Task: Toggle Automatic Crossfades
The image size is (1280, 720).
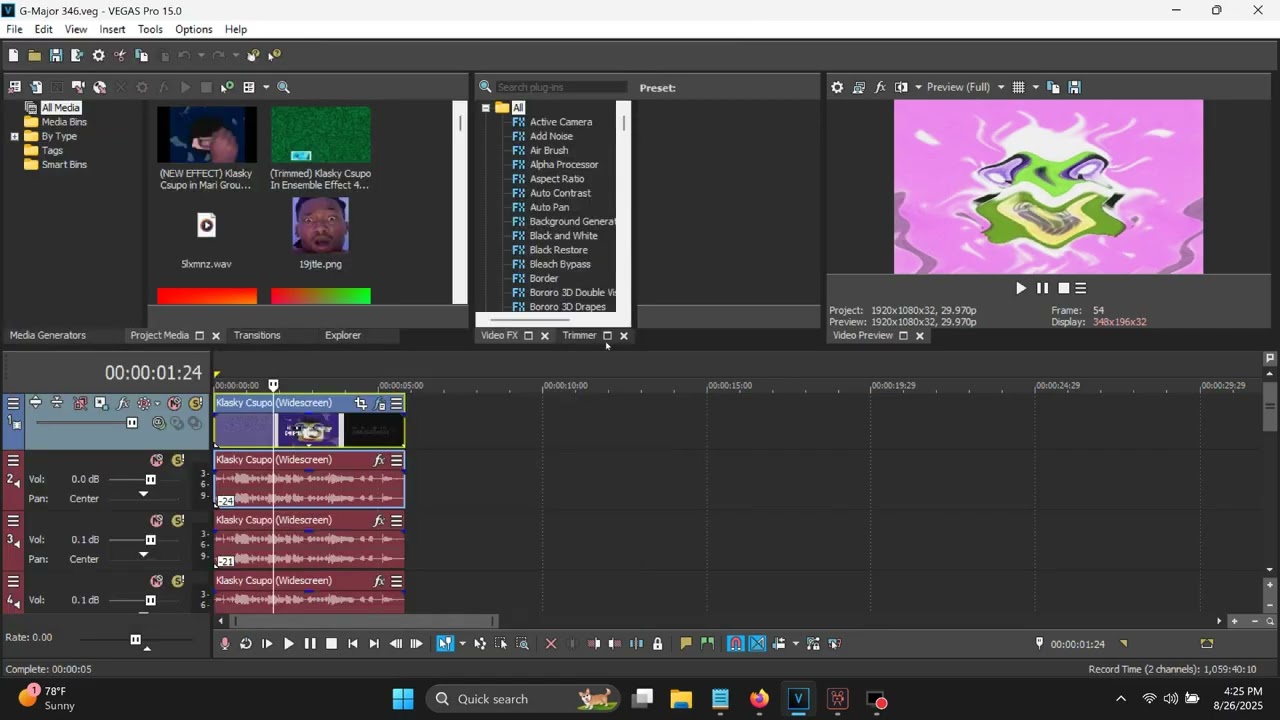Action: (757, 644)
